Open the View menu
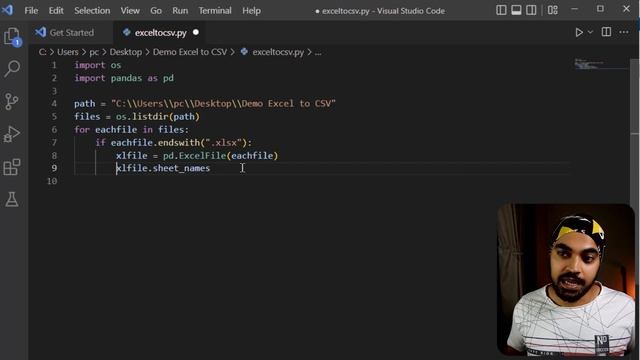Image resolution: width=640 pixels, height=360 pixels. 130,11
